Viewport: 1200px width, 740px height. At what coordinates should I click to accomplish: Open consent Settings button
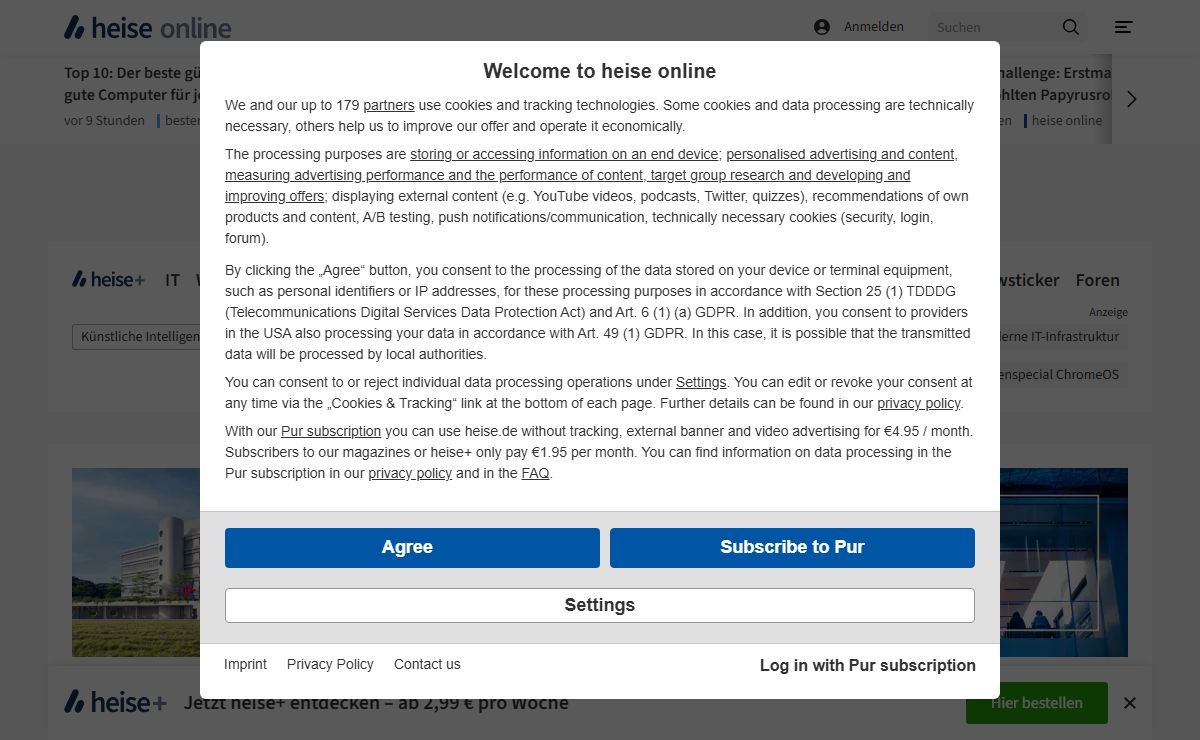pos(600,605)
